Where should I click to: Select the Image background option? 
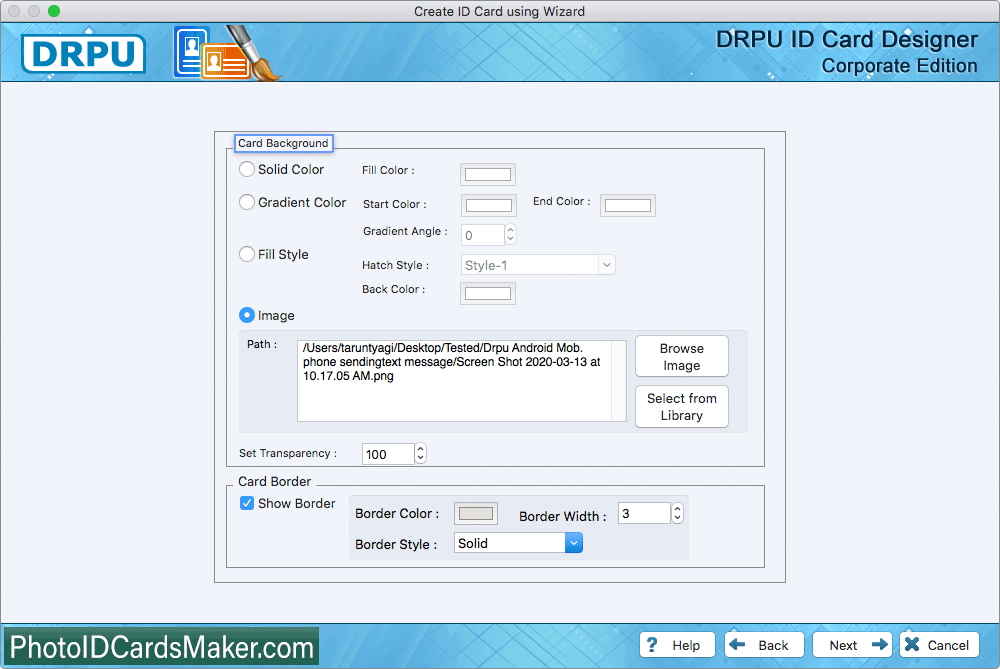point(247,315)
